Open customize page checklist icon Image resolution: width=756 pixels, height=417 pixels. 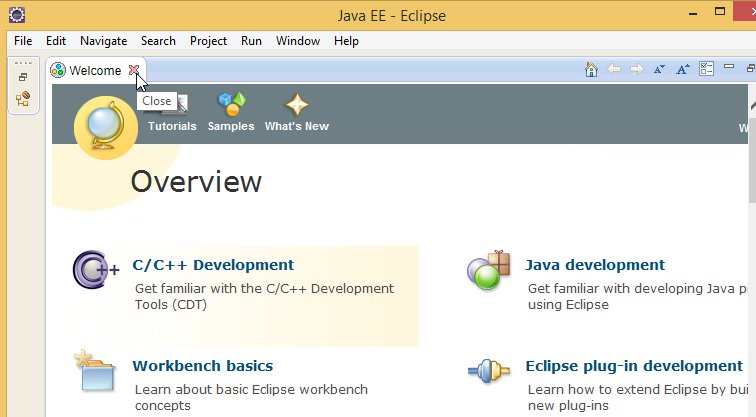706,69
